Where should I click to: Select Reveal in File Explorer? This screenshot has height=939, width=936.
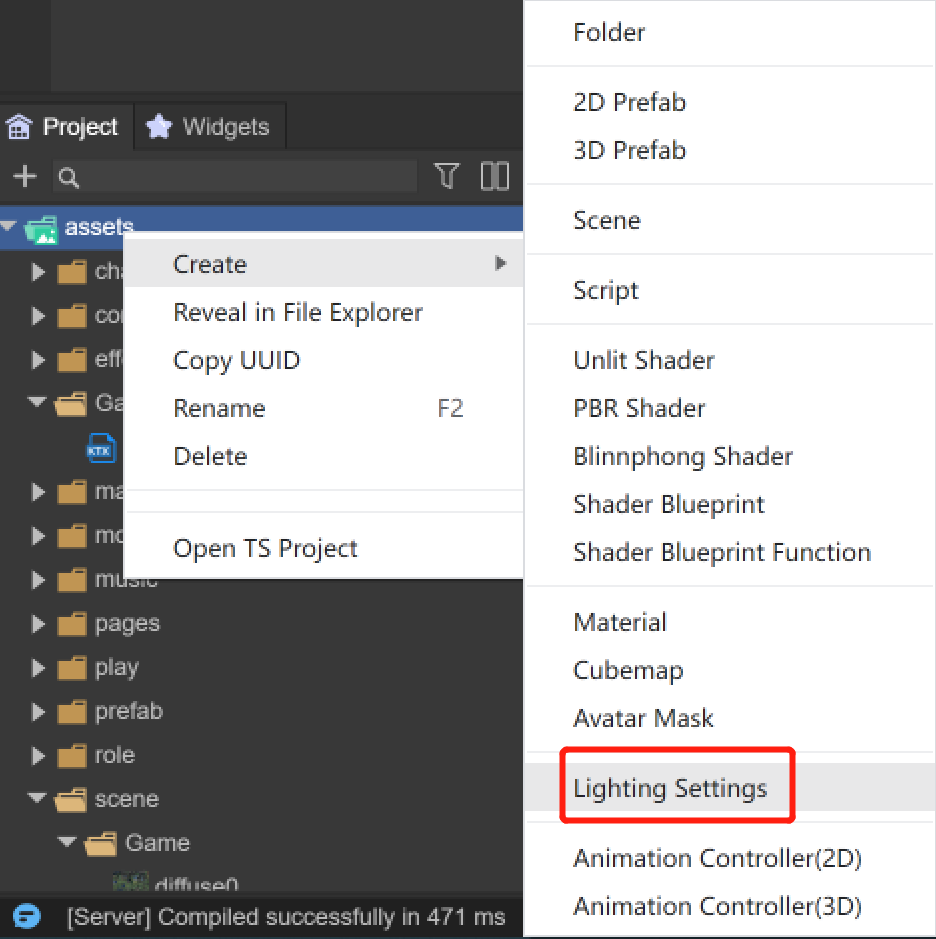297,312
